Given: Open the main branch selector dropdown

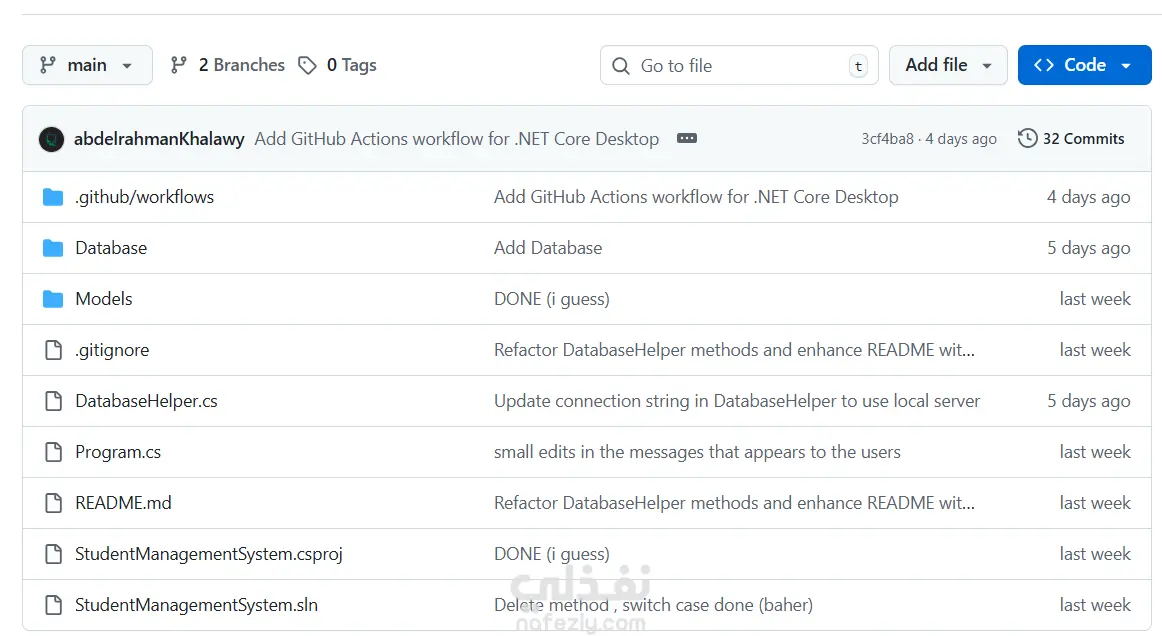Looking at the screenshot, I should click(x=87, y=65).
